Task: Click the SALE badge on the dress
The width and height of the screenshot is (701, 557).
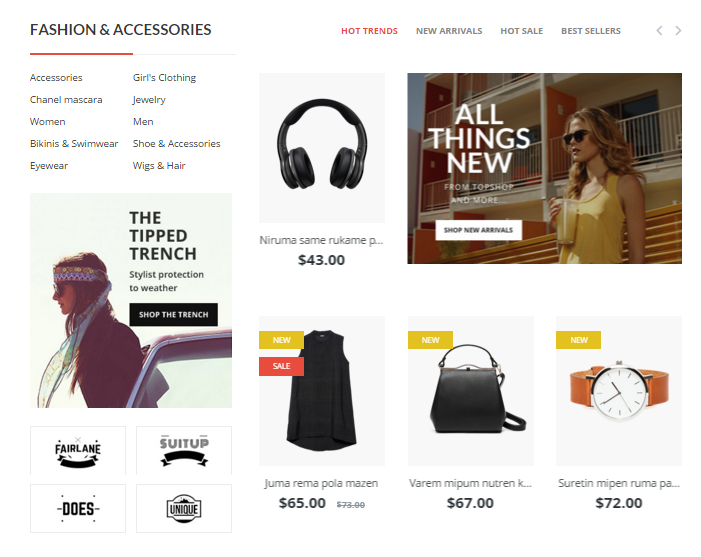Action: click(x=282, y=366)
